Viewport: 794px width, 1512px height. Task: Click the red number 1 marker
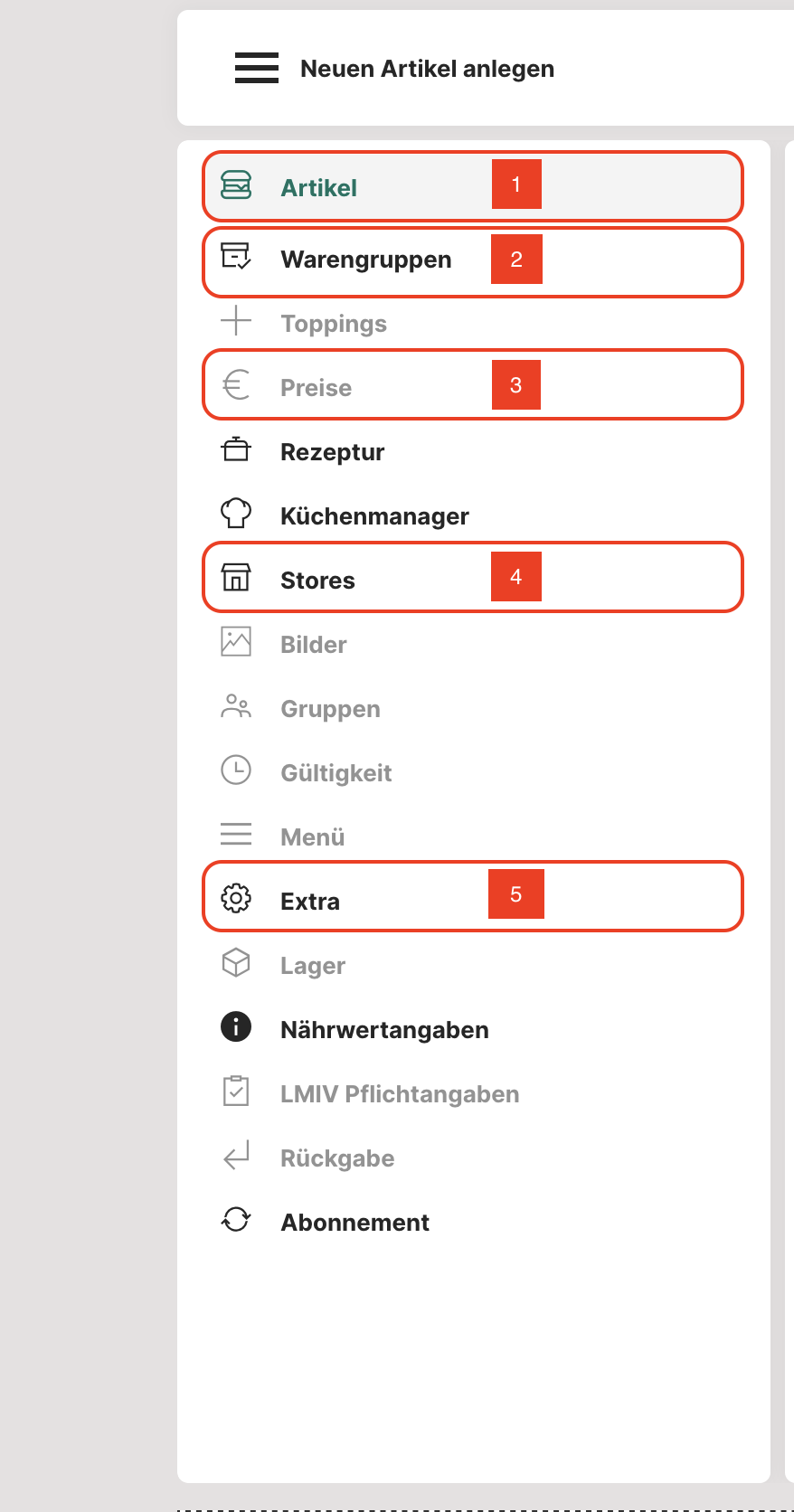pyautogui.click(x=516, y=184)
